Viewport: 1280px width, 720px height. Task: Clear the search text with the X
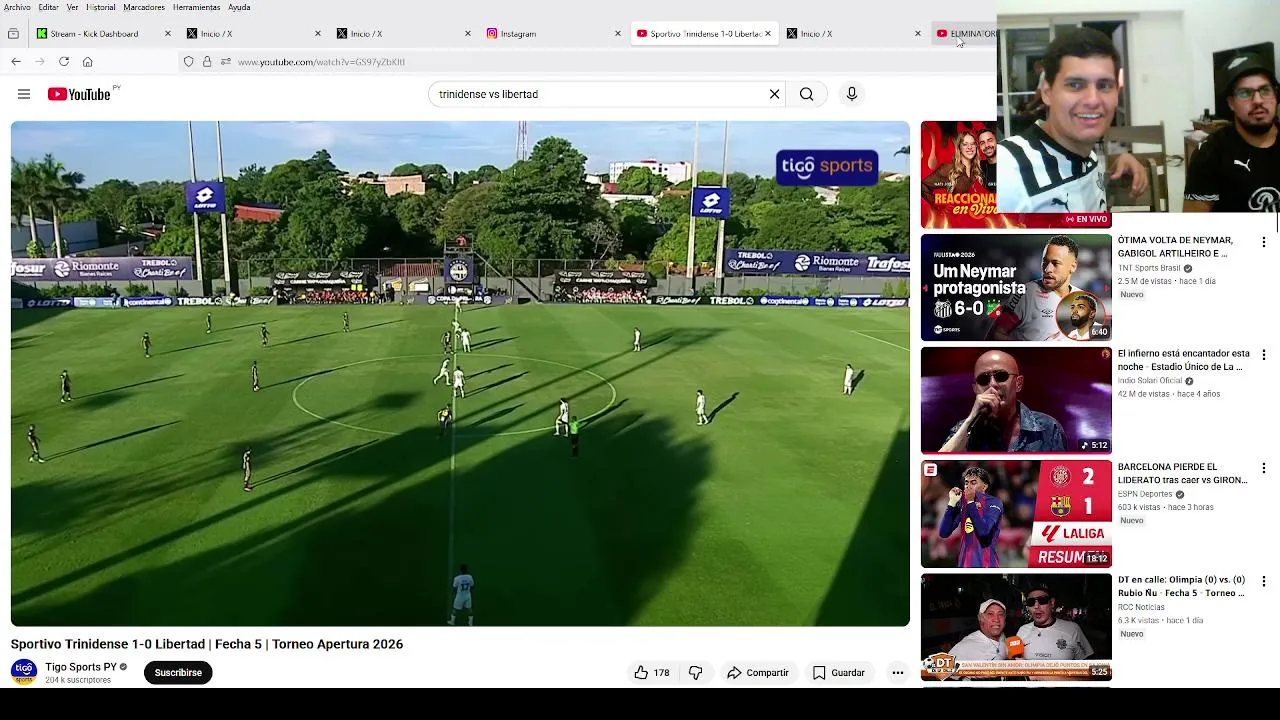tap(774, 94)
